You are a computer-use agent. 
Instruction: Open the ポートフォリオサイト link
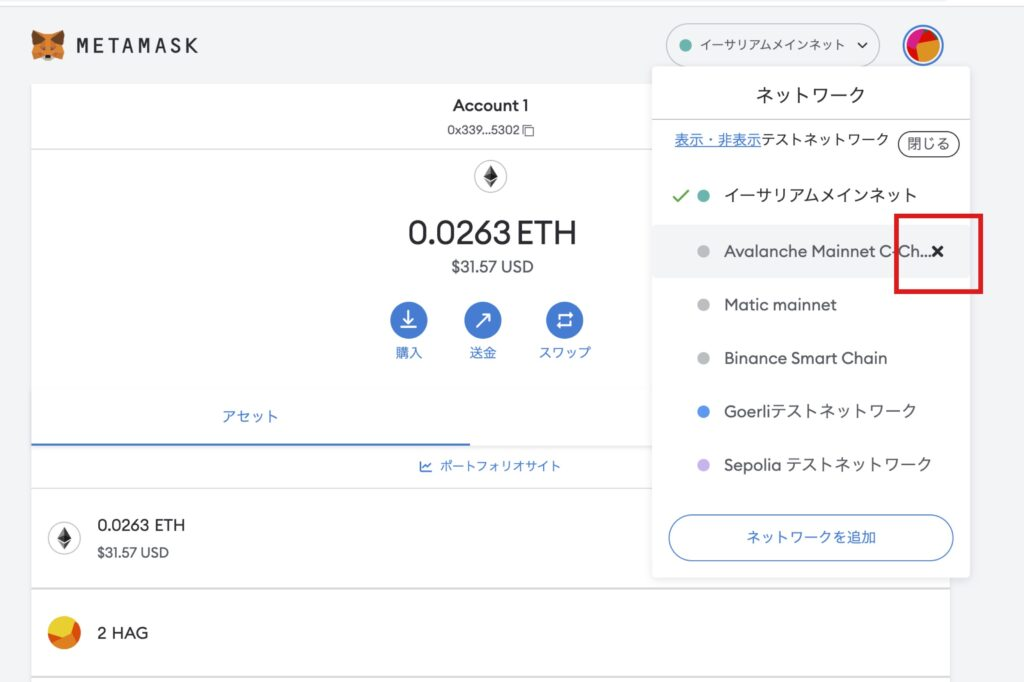click(490, 466)
